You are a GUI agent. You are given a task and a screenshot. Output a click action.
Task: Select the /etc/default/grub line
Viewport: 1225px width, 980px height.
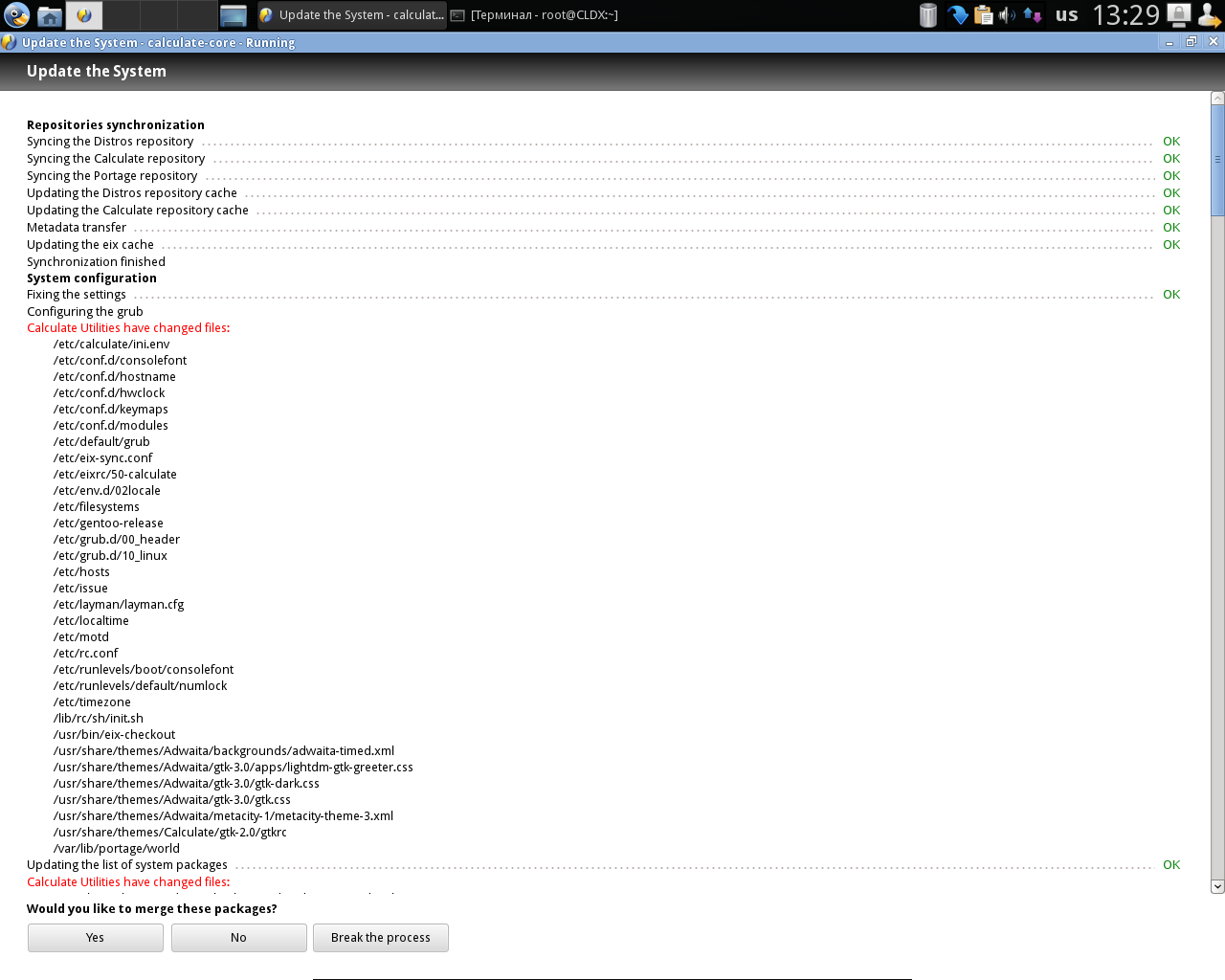101,442
